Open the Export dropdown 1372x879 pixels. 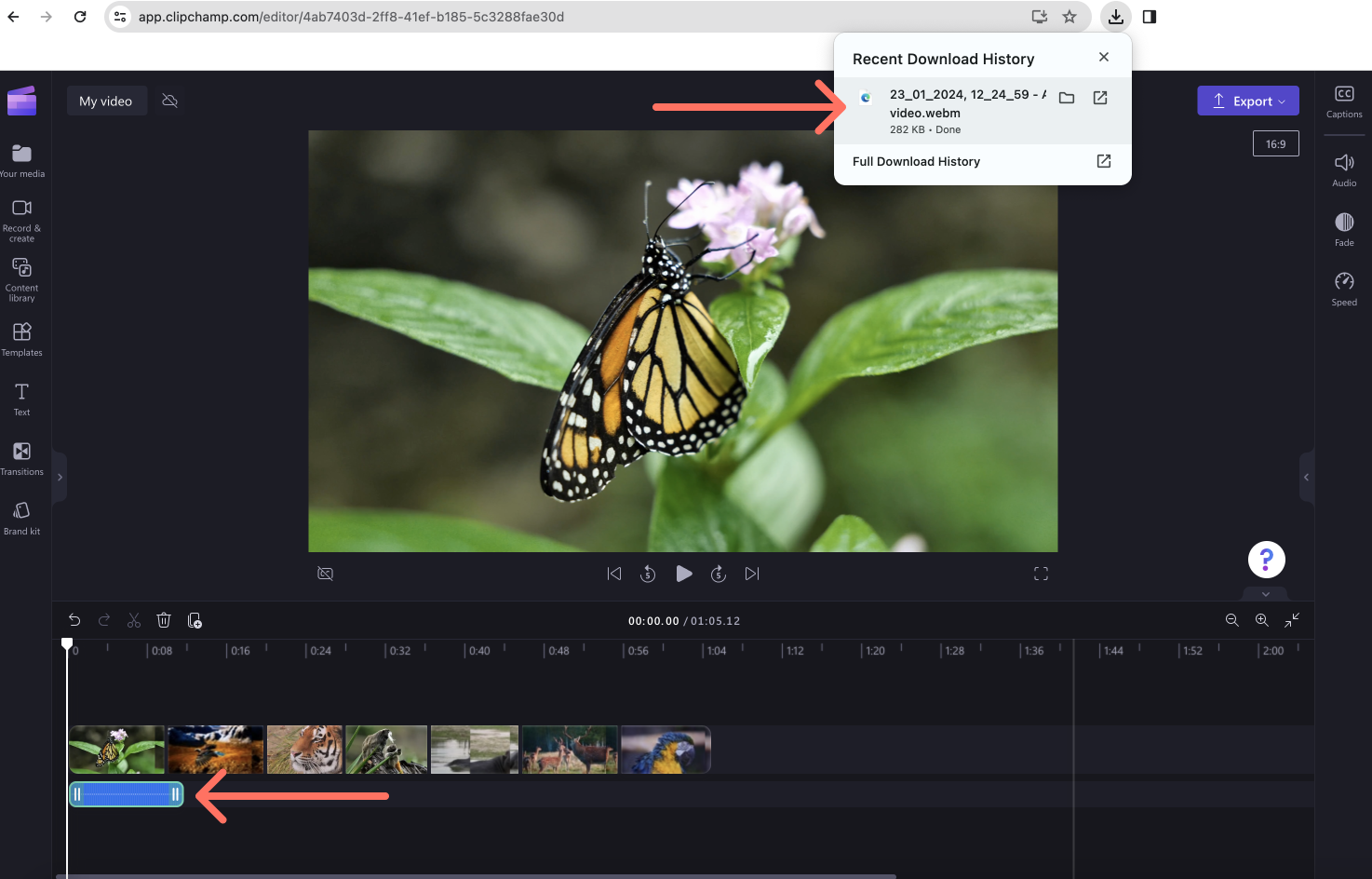[1247, 101]
